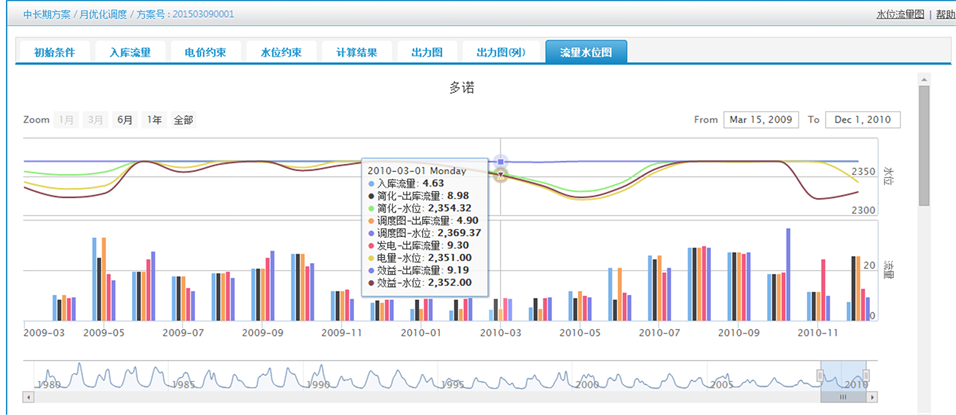Click the page scrollbar up arrow
This screenshot has width=956, height=415.
click(924, 78)
